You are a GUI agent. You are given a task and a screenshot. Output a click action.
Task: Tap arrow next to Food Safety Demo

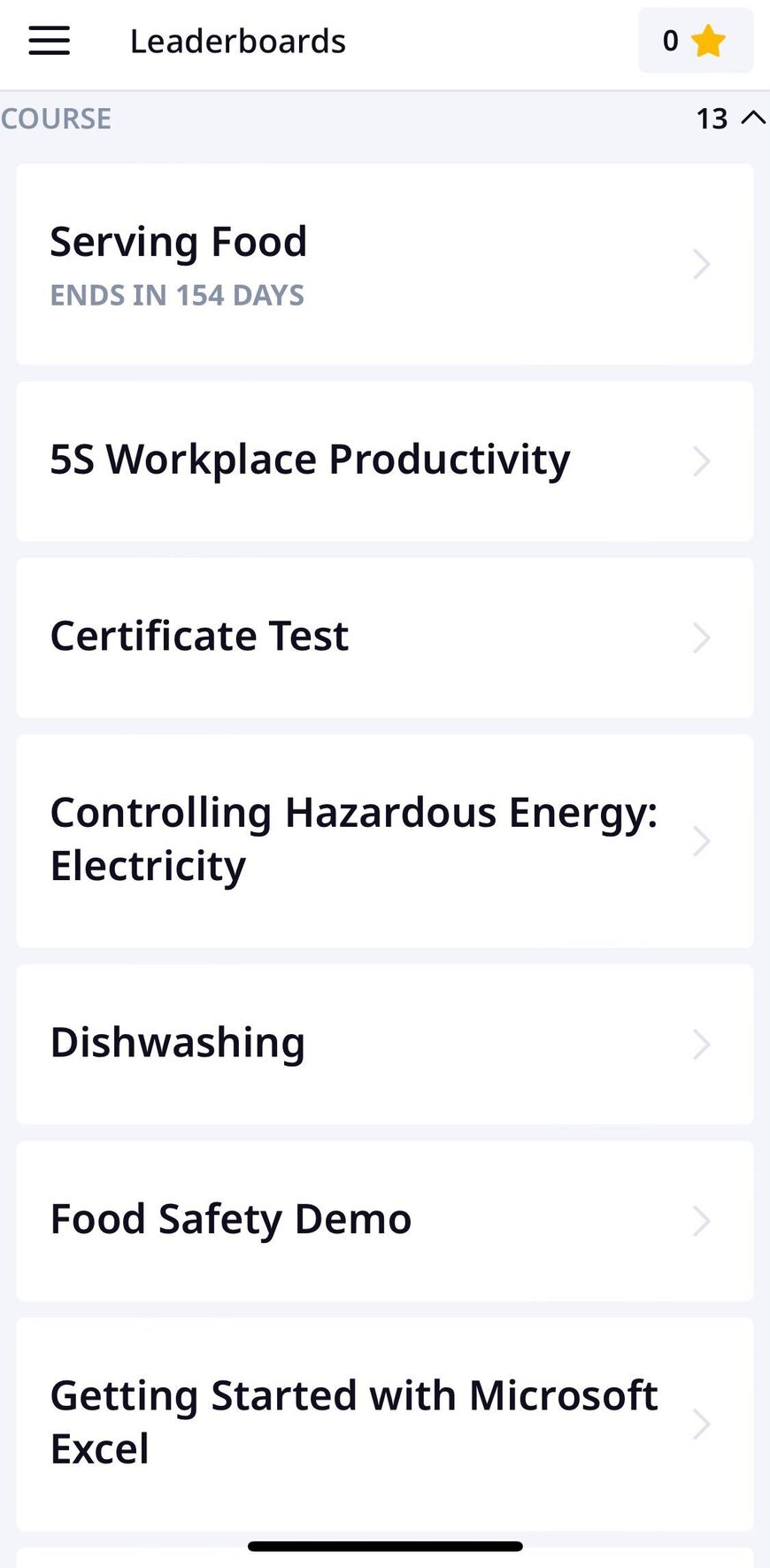pos(701,1221)
